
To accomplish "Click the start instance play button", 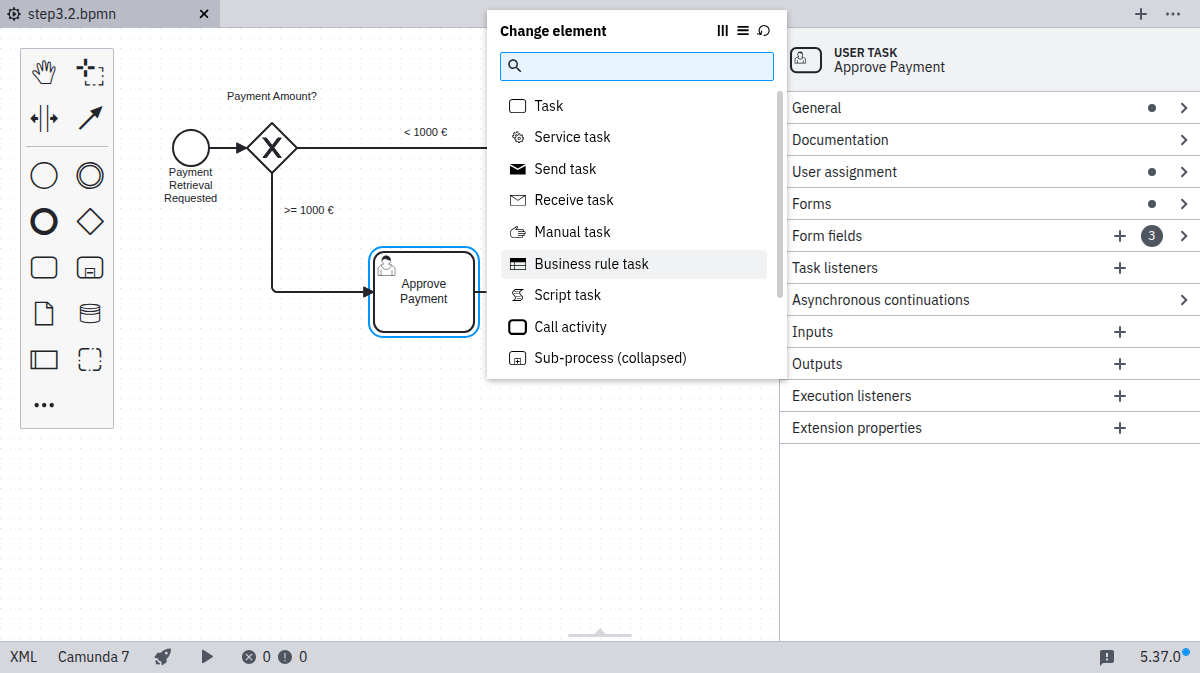I will coord(207,657).
